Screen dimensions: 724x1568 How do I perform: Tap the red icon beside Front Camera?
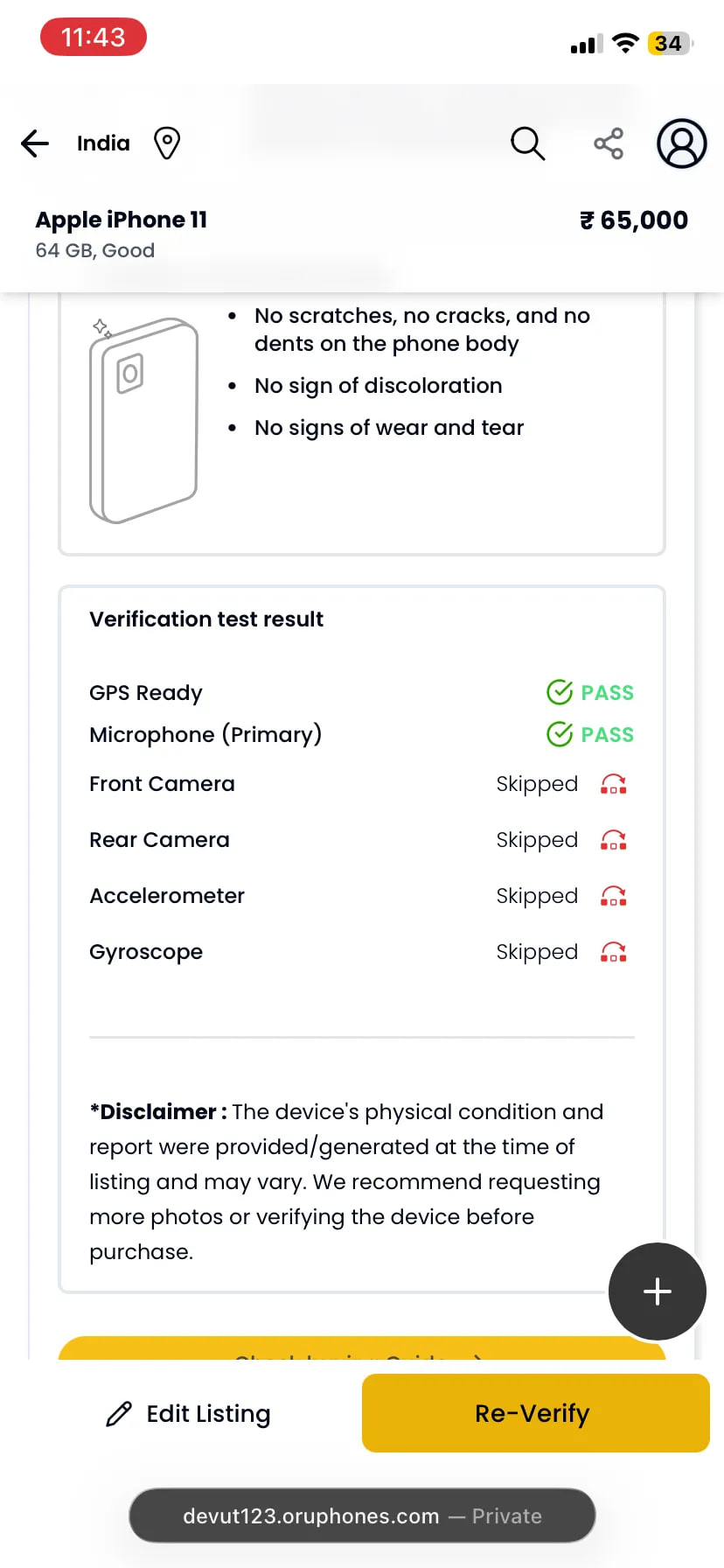tap(614, 784)
